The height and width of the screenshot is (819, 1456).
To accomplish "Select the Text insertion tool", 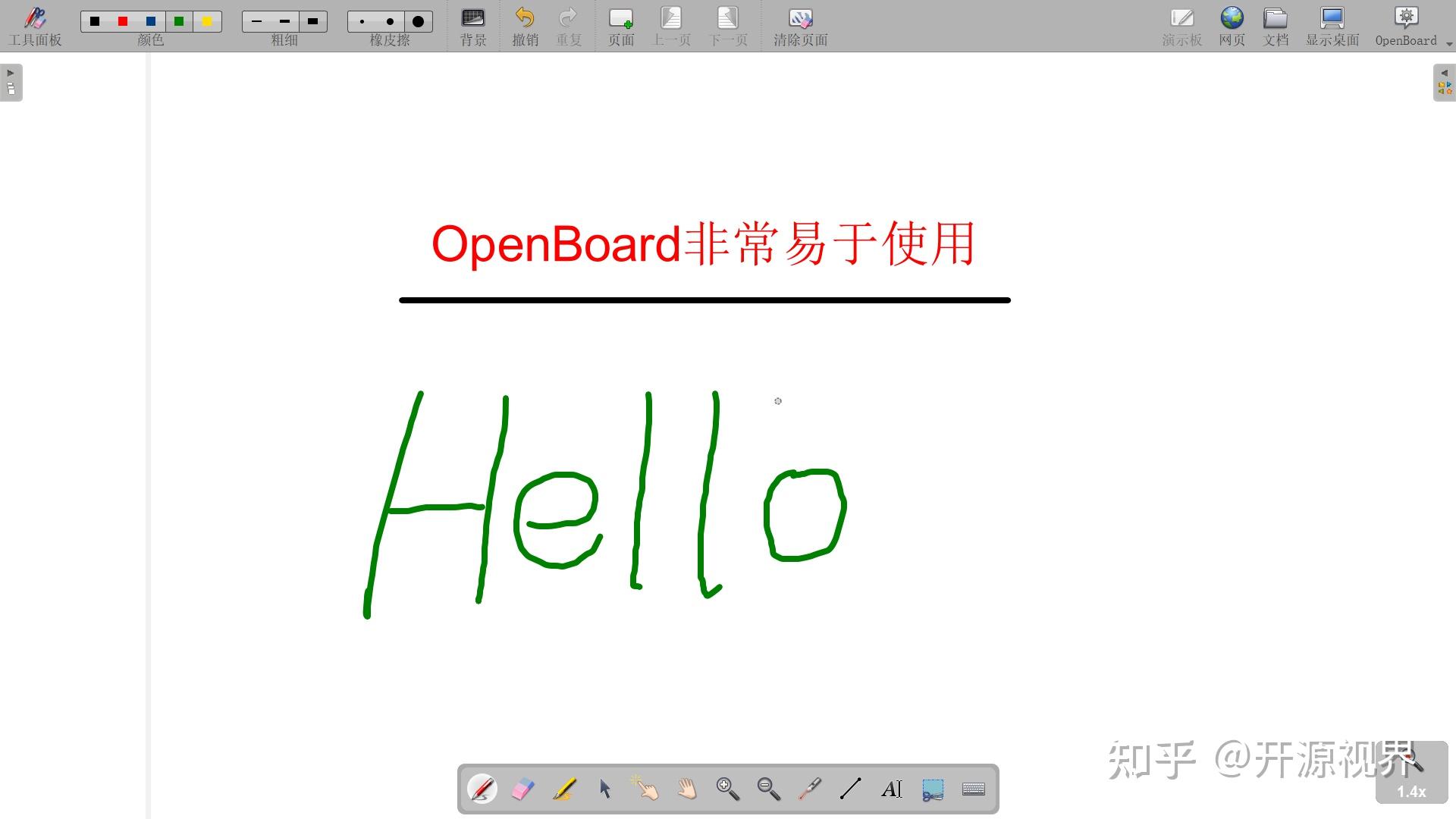I will point(892,789).
